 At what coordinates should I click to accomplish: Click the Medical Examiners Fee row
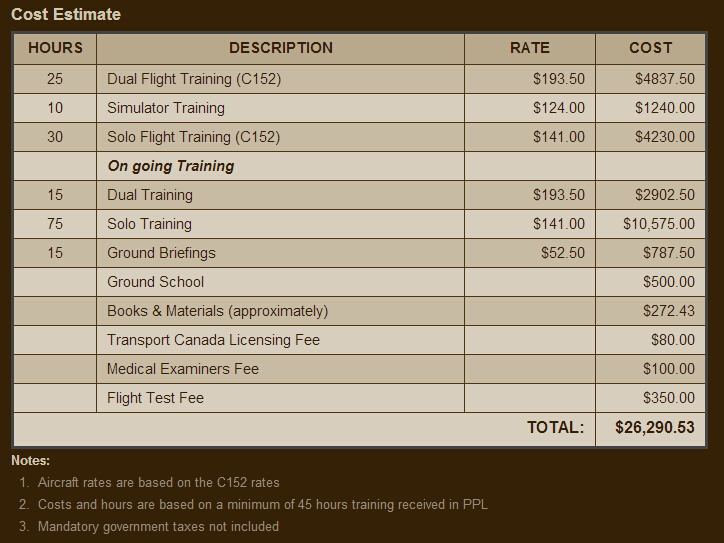pos(359,369)
